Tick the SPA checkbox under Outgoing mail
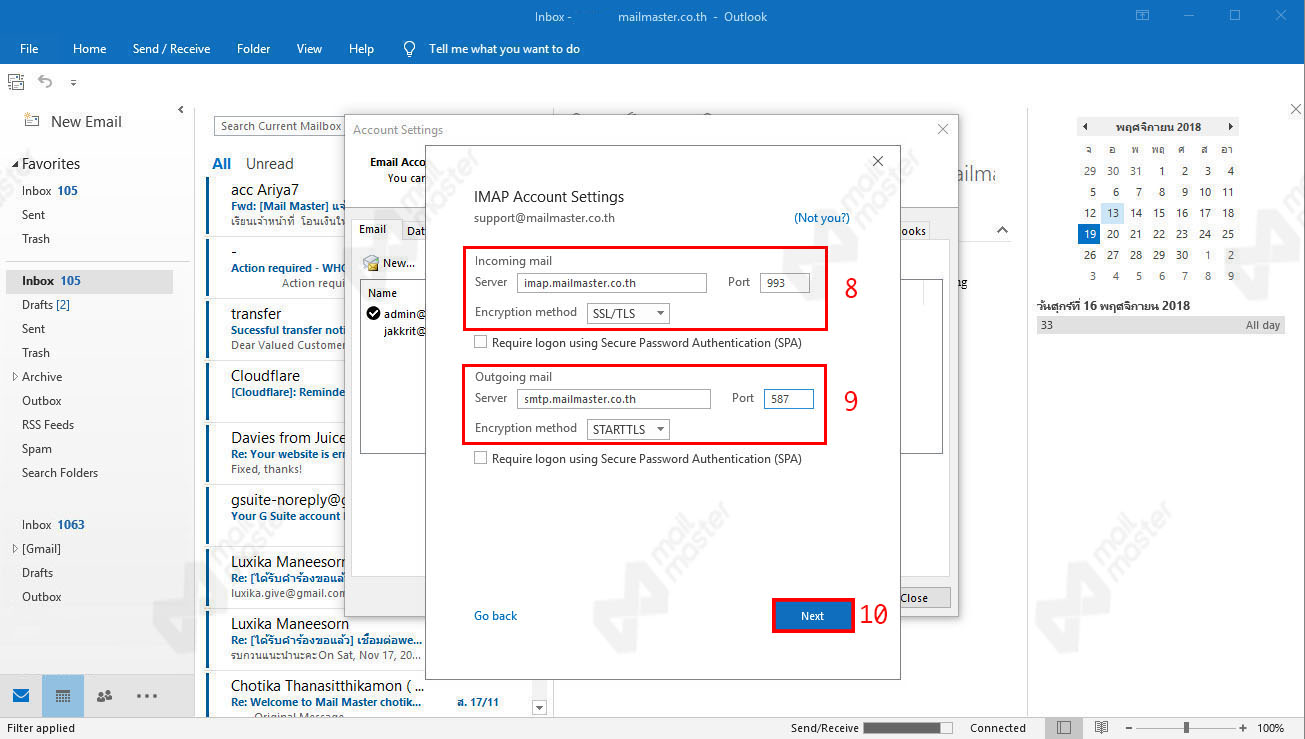Viewport: 1305px width, 739px height. pos(481,458)
